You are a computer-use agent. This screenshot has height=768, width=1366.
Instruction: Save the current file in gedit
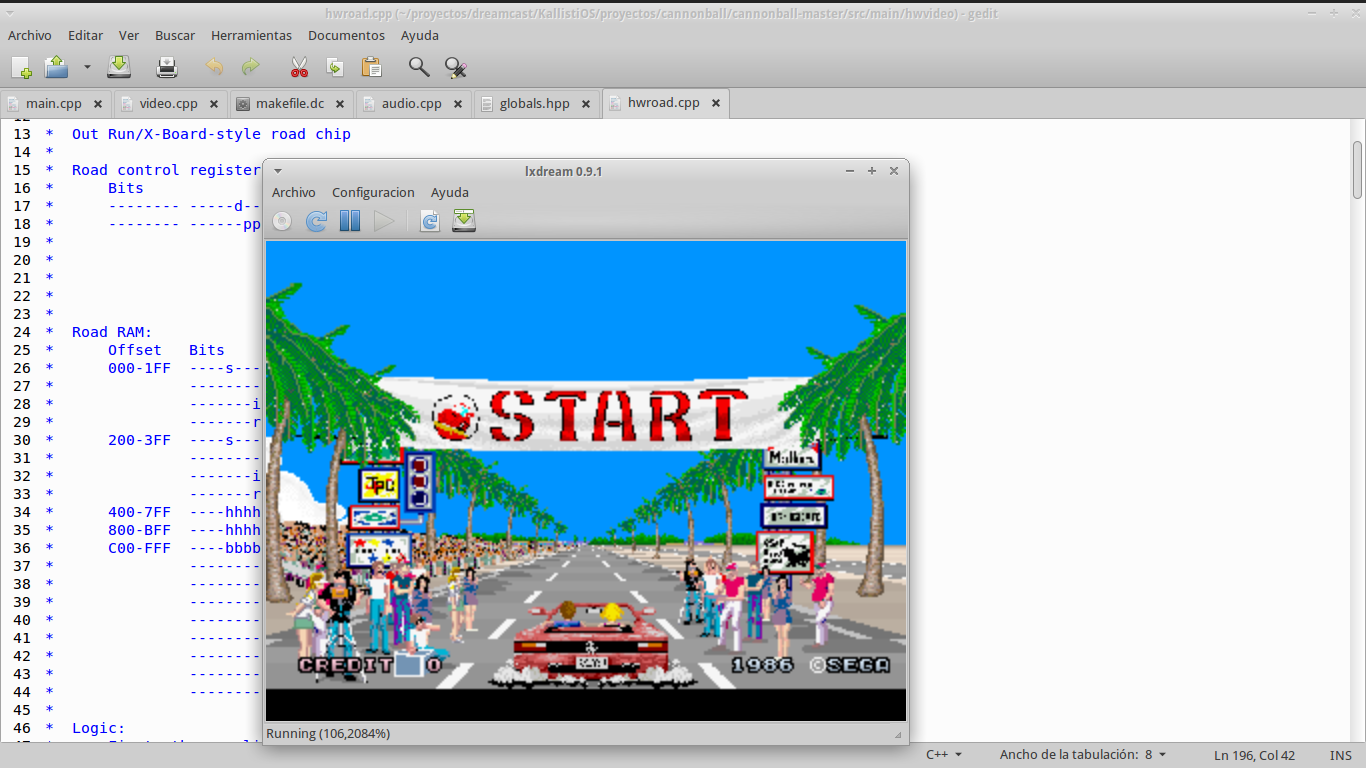click(119, 67)
